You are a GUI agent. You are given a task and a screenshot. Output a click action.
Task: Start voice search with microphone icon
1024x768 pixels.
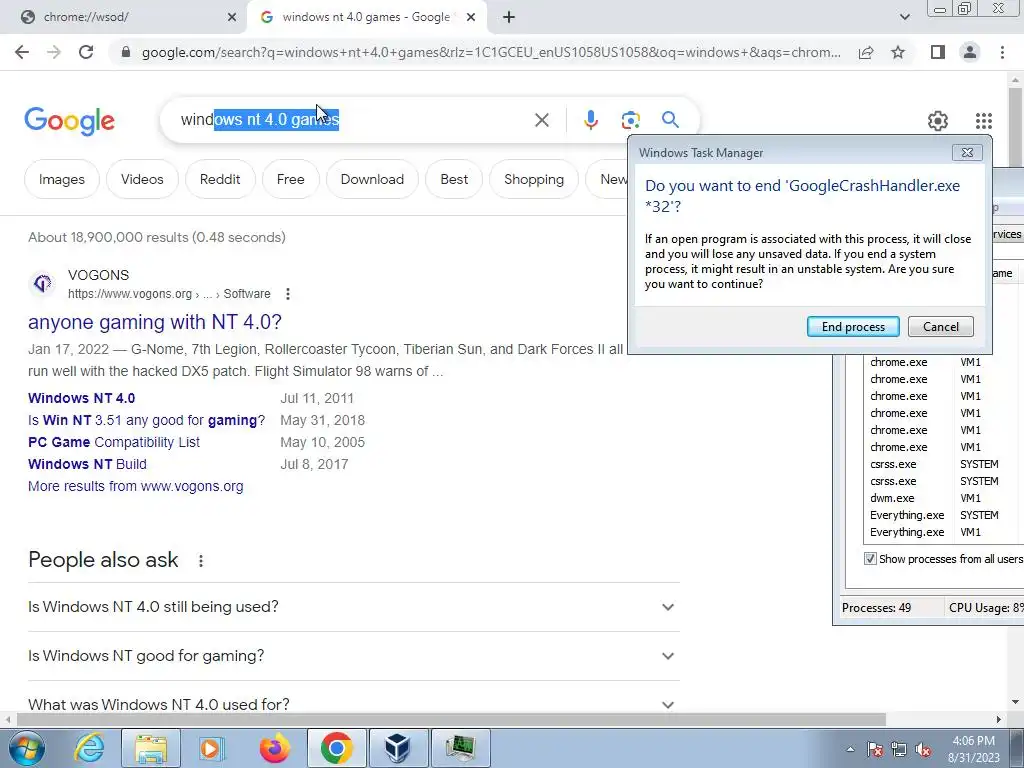590,120
